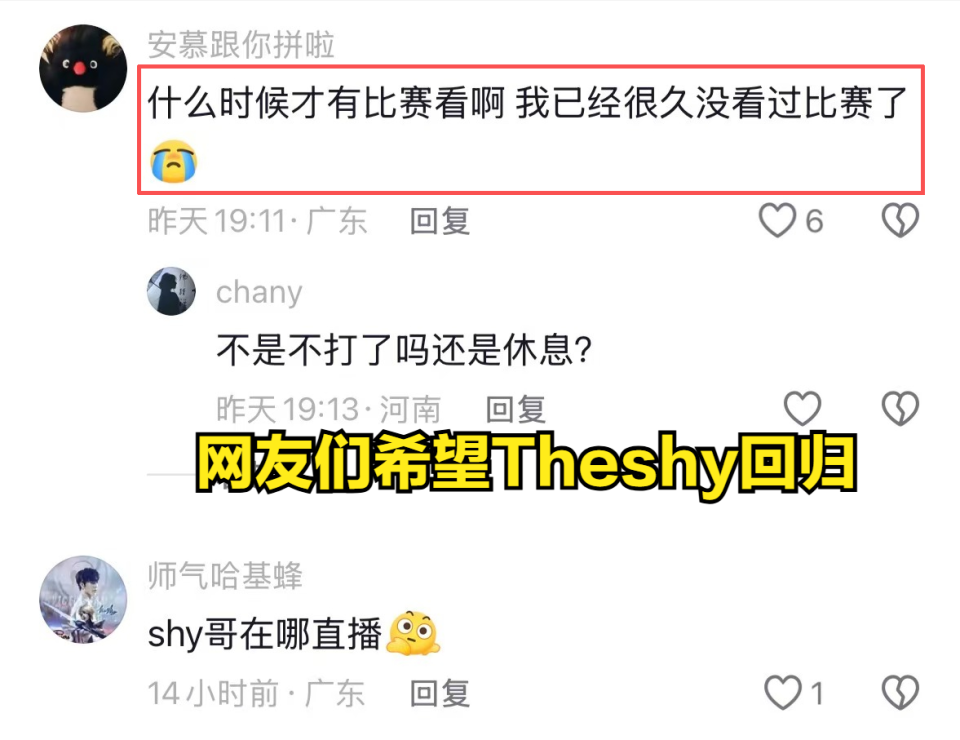Image resolution: width=960 pixels, height=740 pixels.
Task: Like the comment by 师气哈基蜂
Action: (783, 692)
